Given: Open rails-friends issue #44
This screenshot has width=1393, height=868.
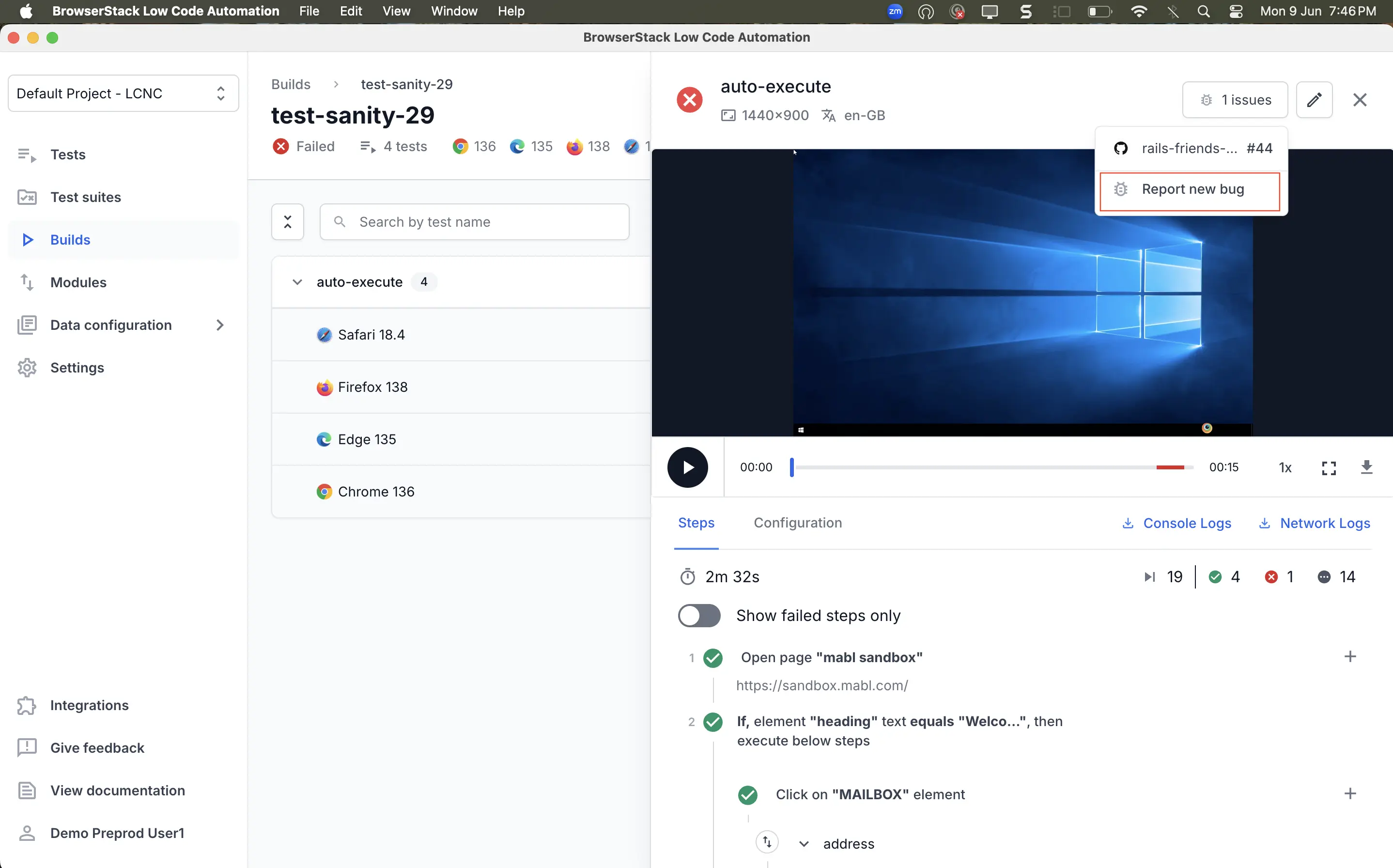Looking at the screenshot, I should pyautogui.click(x=1191, y=148).
